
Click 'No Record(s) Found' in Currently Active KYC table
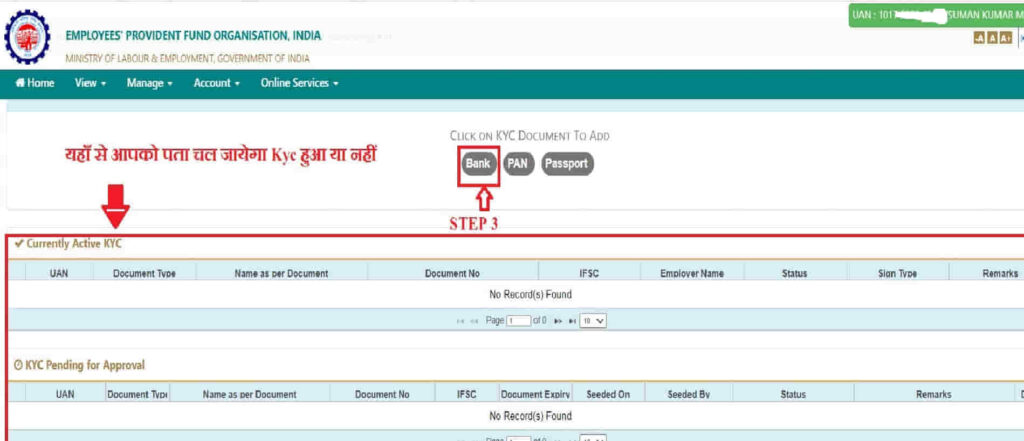(530, 295)
